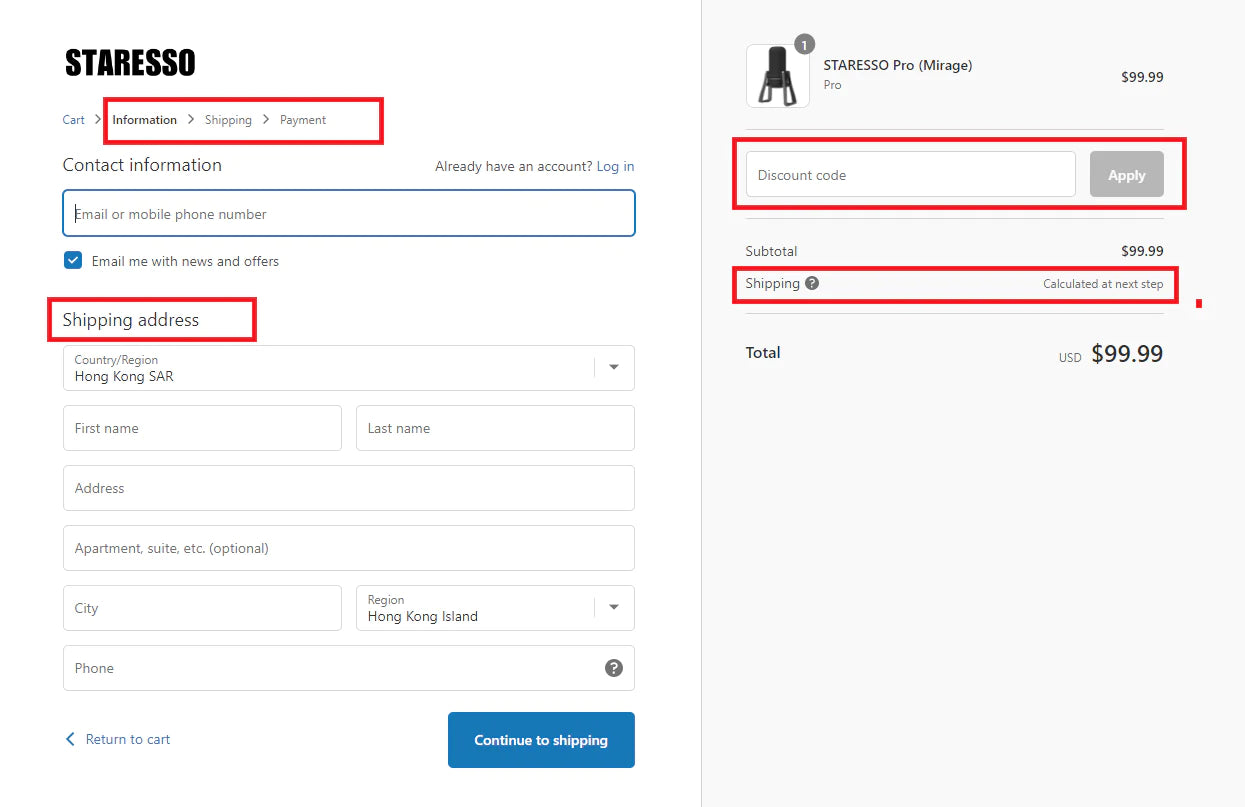
Task: Click the quantity badge on product image
Action: point(804,44)
